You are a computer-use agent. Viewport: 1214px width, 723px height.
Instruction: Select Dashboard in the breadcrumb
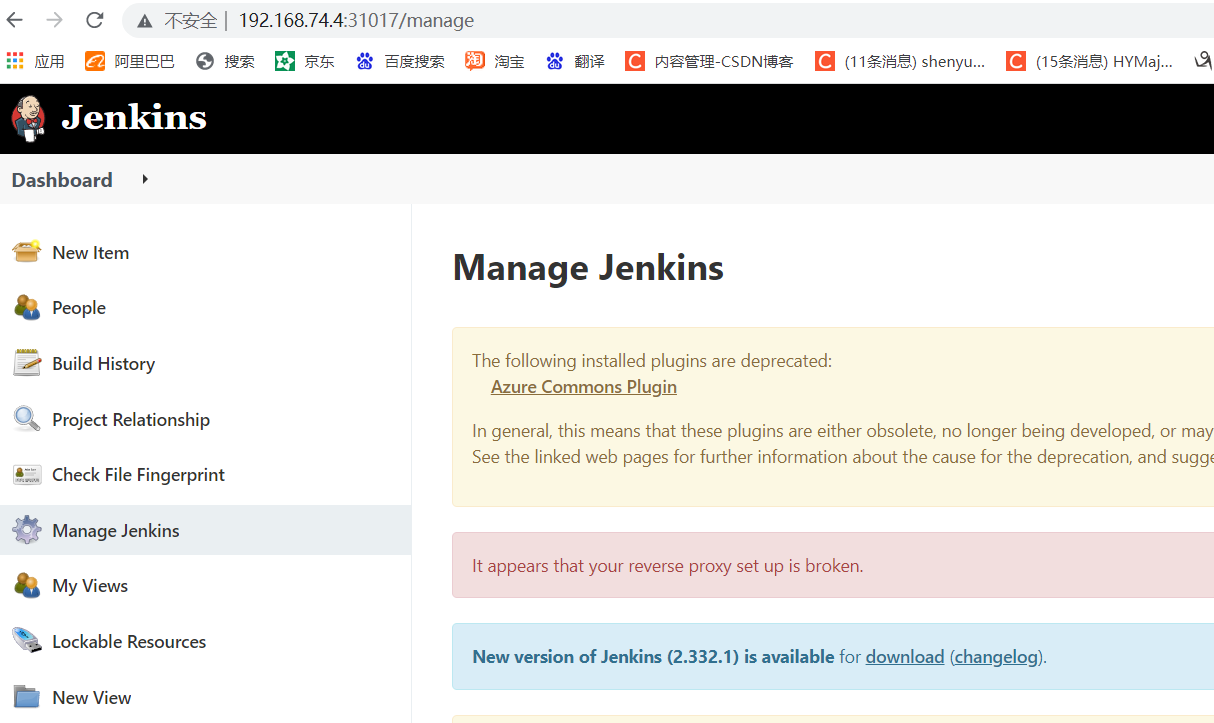(61, 179)
